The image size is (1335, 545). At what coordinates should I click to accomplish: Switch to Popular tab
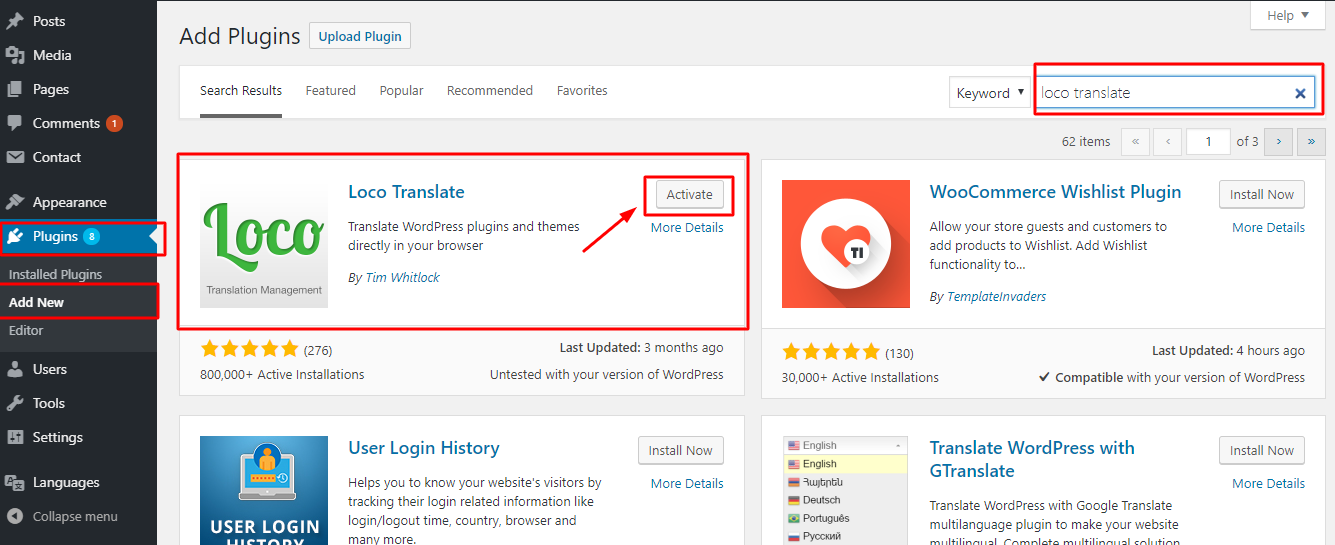coord(402,90)
